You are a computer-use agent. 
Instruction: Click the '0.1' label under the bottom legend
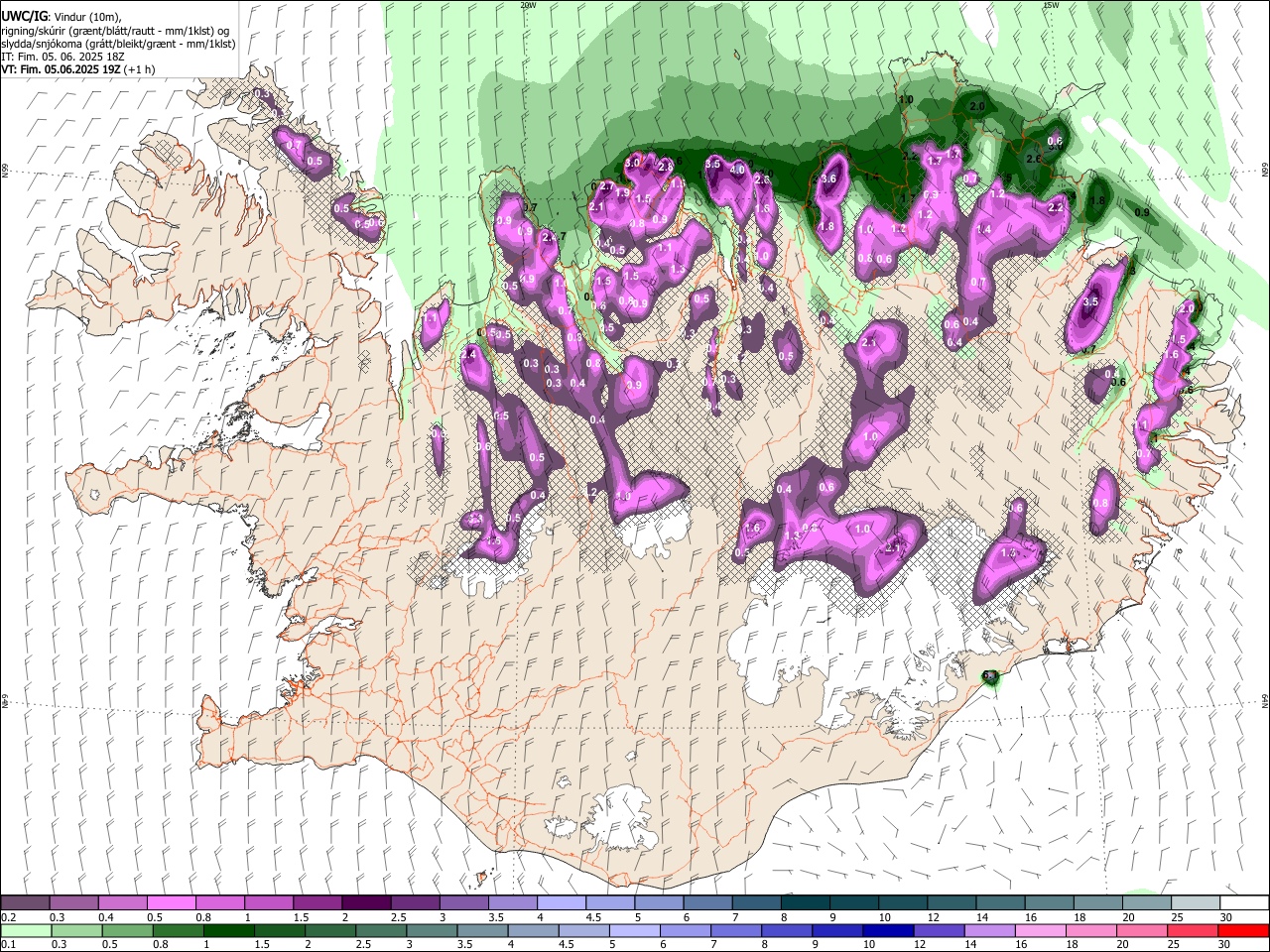(9, 945)
